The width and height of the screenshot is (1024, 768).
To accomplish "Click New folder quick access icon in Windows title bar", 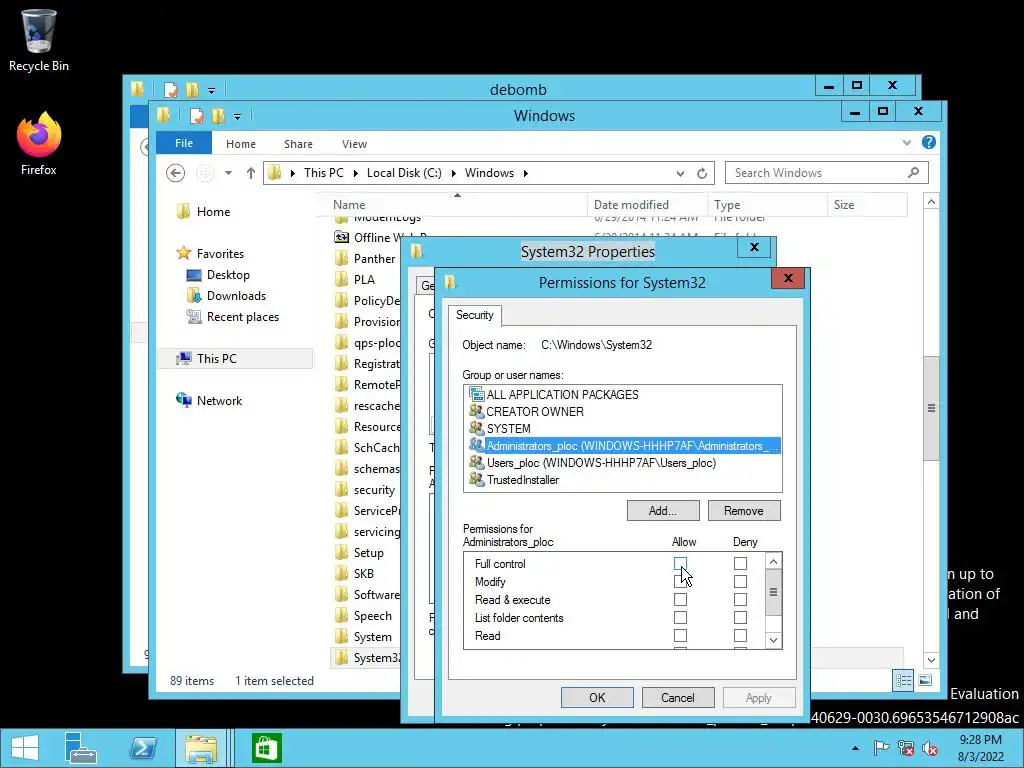I will click(x=218, y=116).
